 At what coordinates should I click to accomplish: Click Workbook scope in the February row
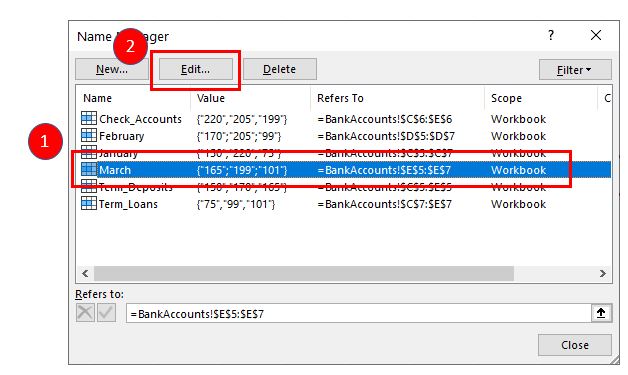coord(518,136)
